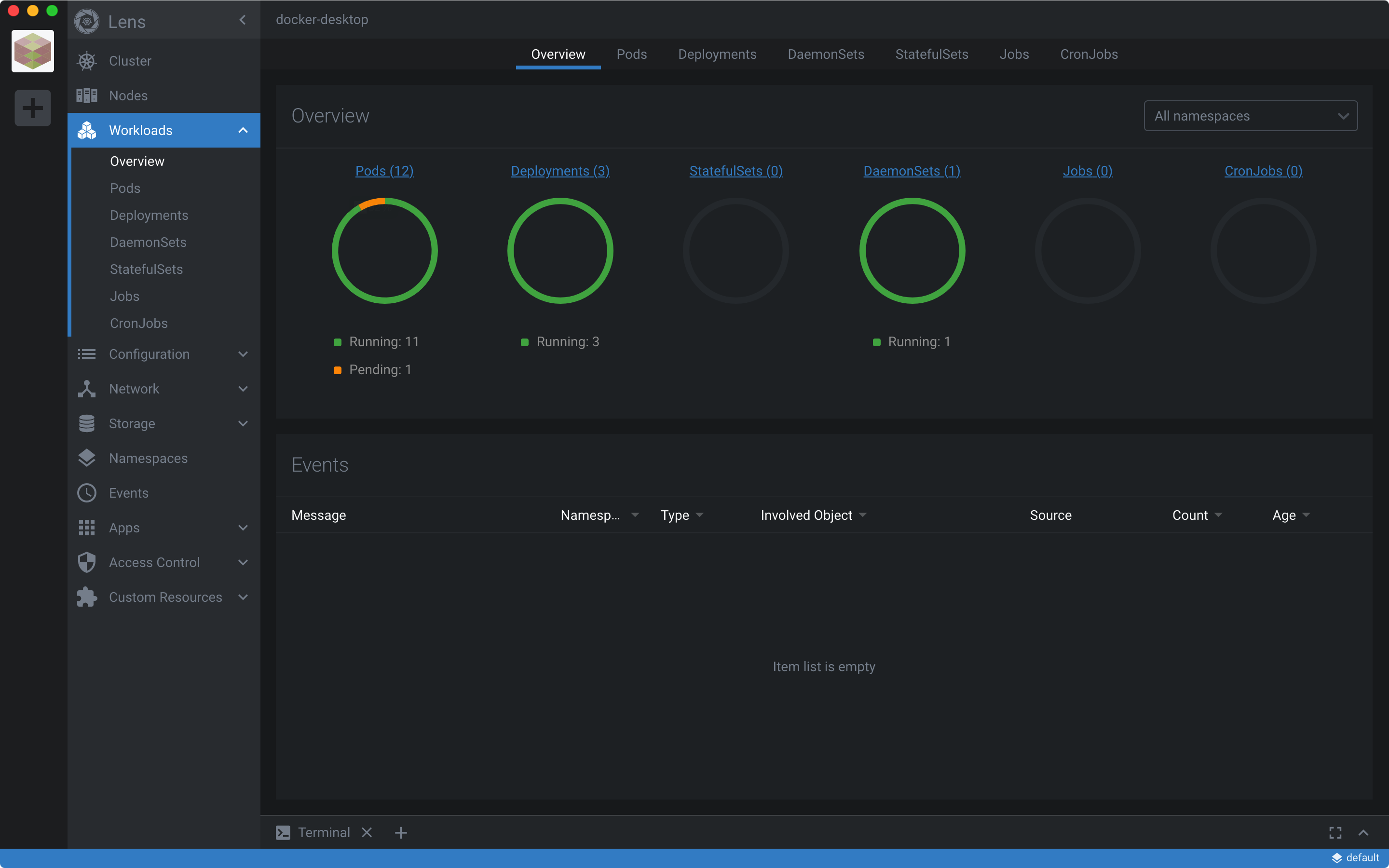Open Nodes in the sidebar
Image resolution: width=1389 pixels, height=868 pixels.
pyautogui.click(x=128, y=96)
